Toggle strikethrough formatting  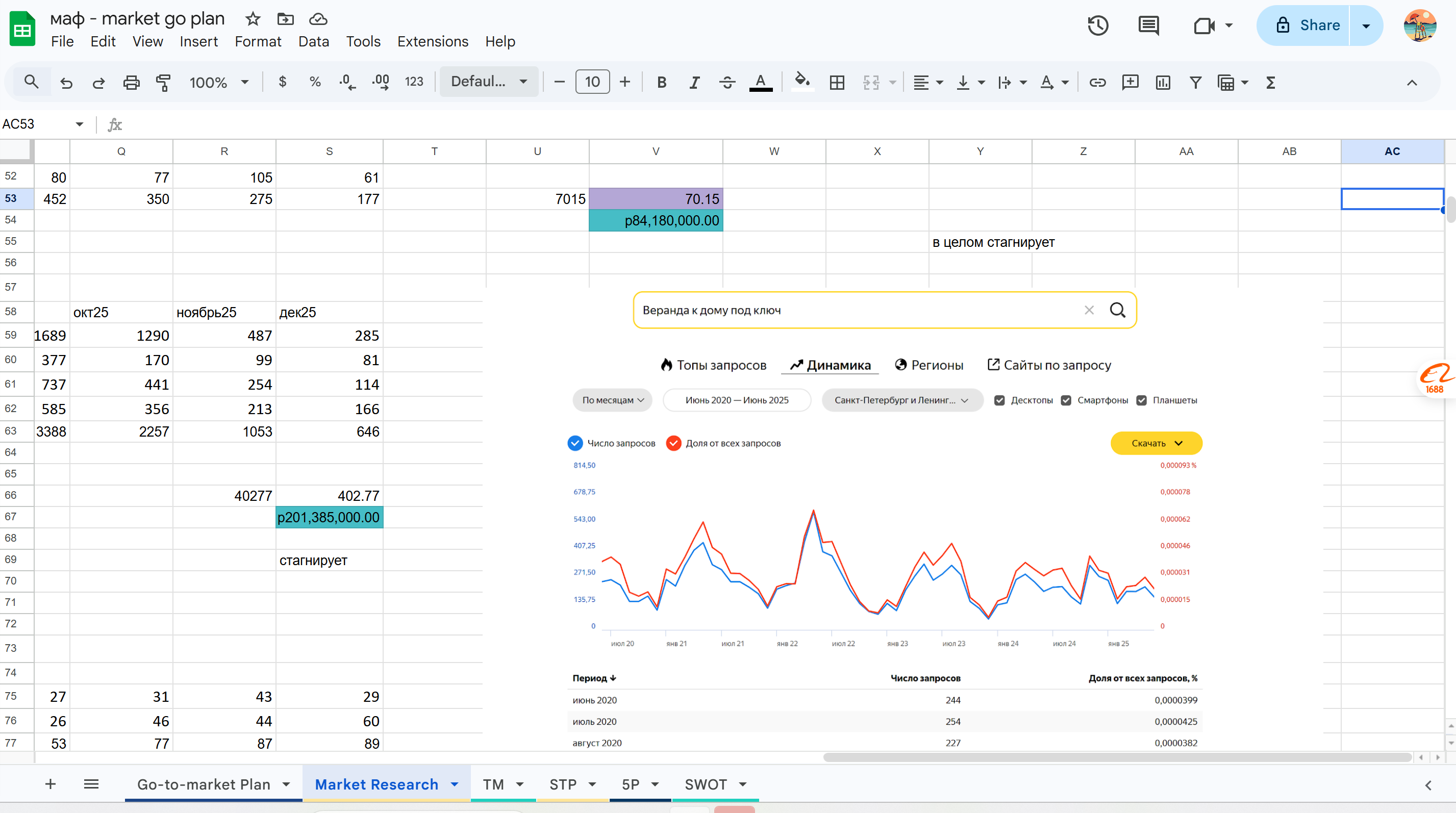pyautogui.click(x=727, y=83)
